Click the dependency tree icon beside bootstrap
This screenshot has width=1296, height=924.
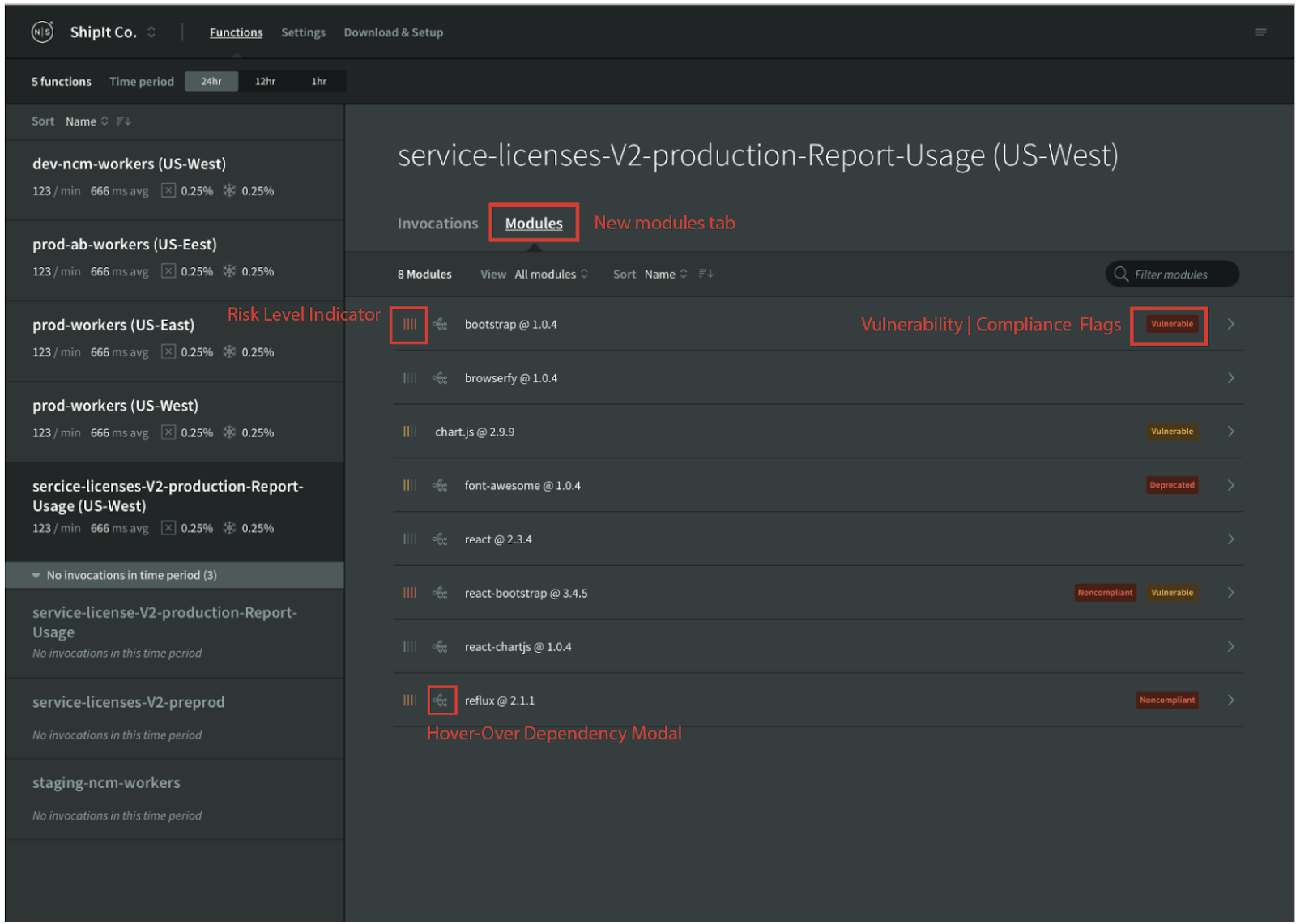[440, 325]
